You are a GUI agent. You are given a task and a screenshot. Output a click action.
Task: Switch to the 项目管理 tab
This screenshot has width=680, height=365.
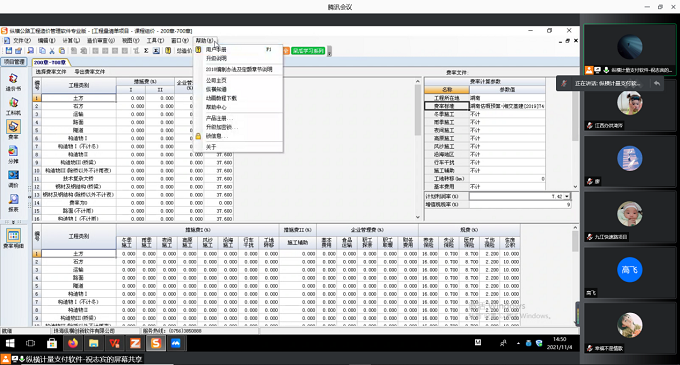coord(14,62)
